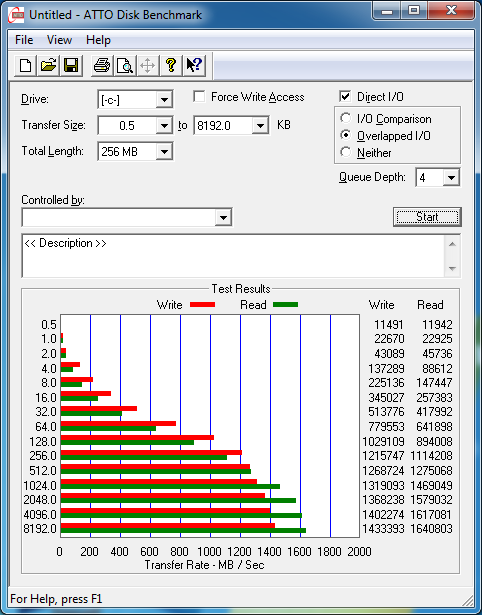Viewport: 482px width, 615px height.
Task: Click the Description box scroll up arrow
Action: coord(452,244)
